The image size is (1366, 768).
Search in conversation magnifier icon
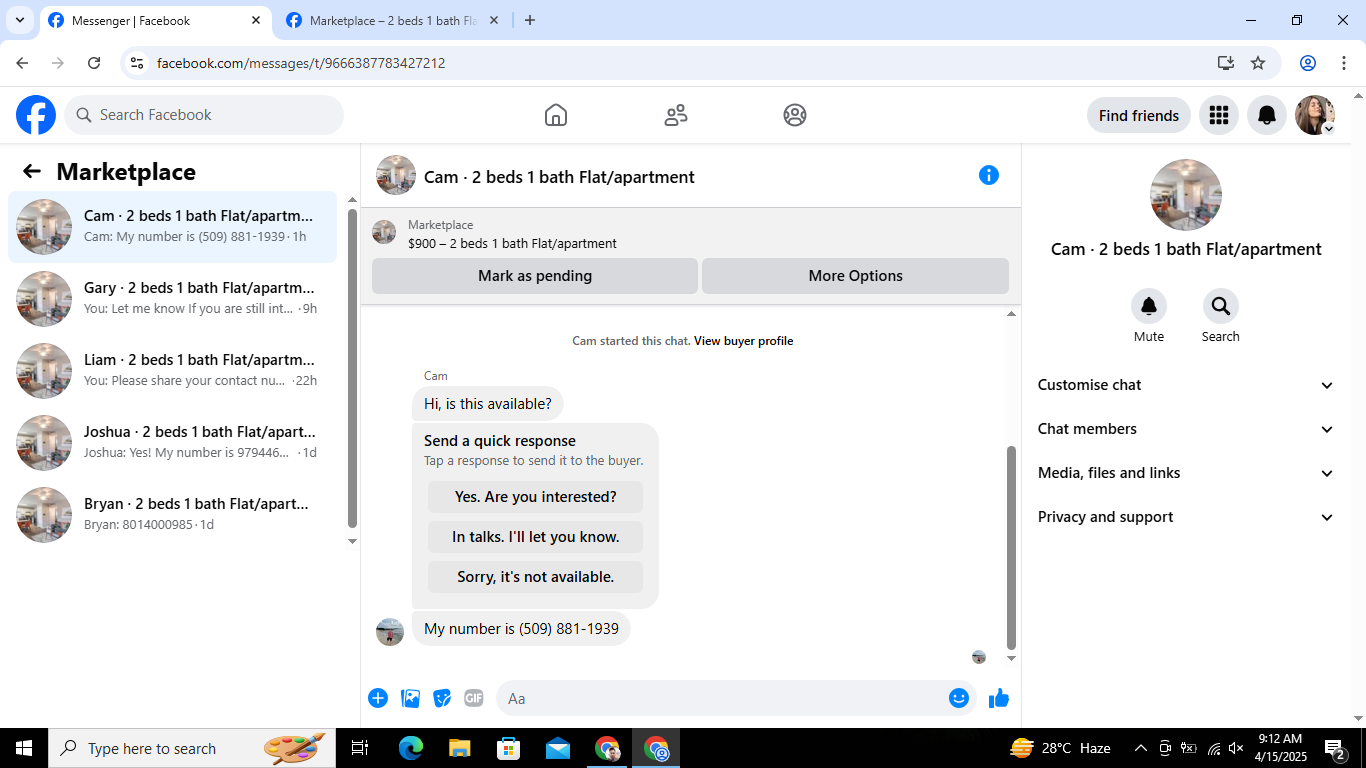point(1221,306)
